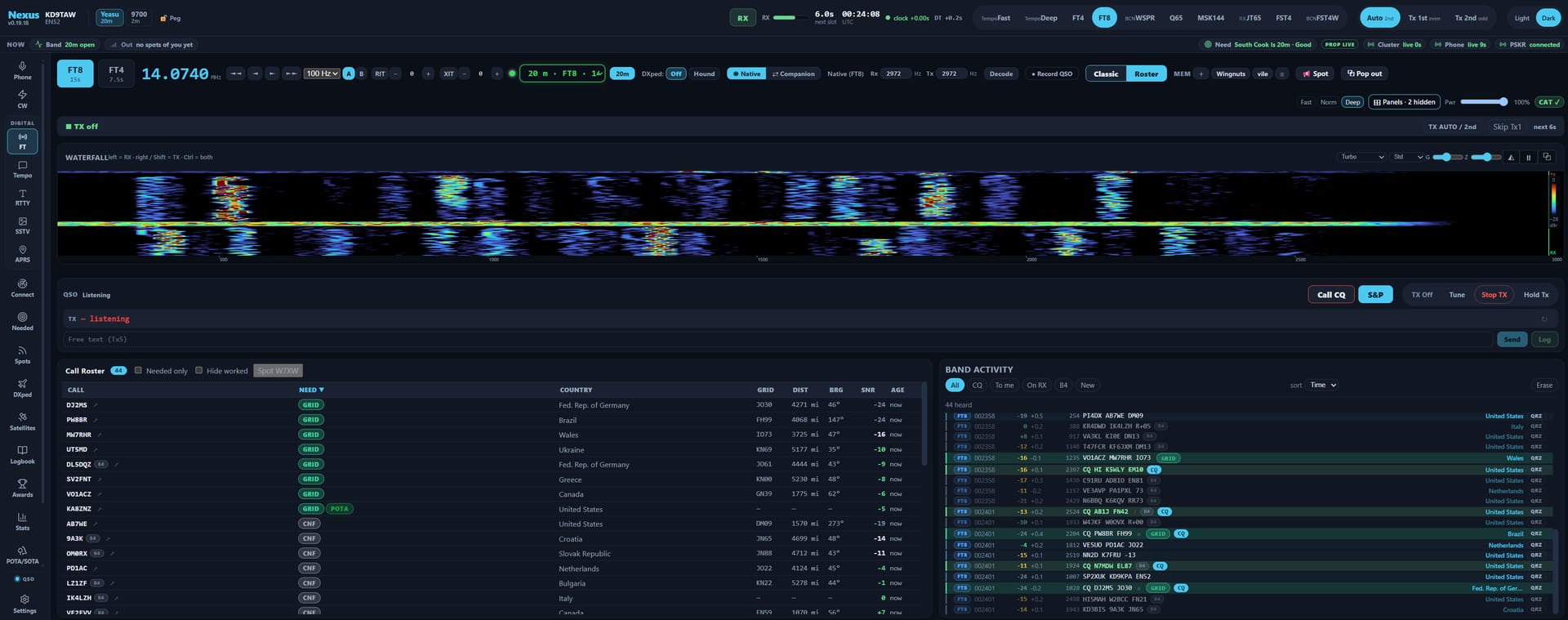Switch to Classic view
Screen dimensions: 1568x620
point(1106,74)
